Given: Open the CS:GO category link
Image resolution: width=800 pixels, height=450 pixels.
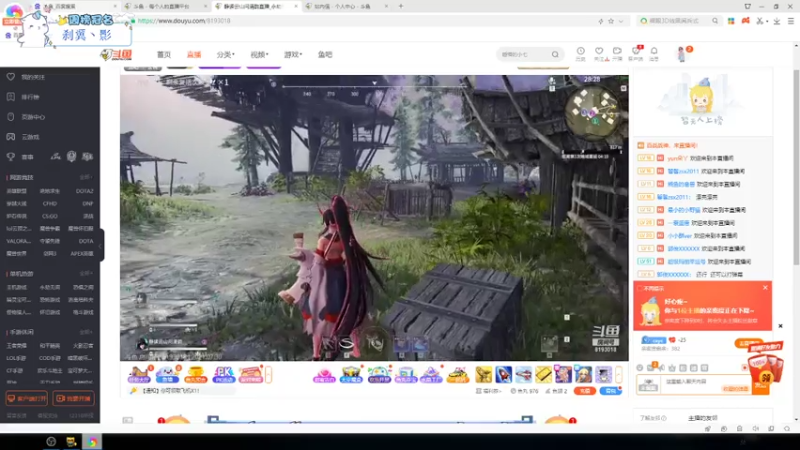Looking at the screenshot, I should [50, 216].
